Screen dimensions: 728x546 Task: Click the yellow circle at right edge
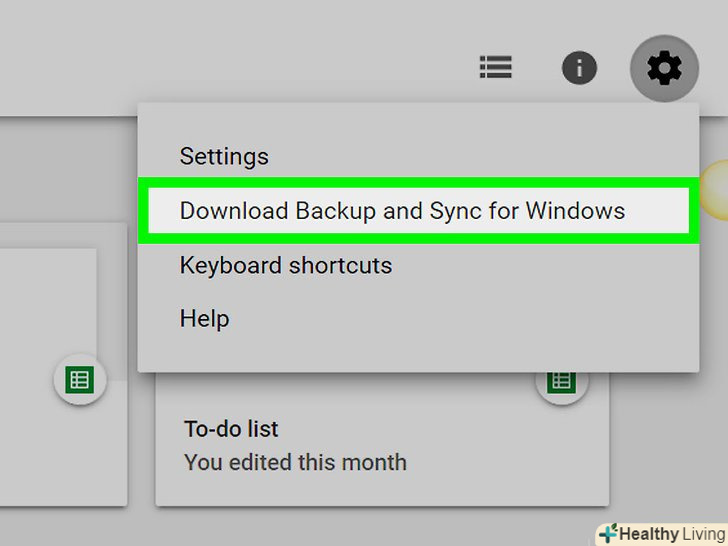point(716,190)
